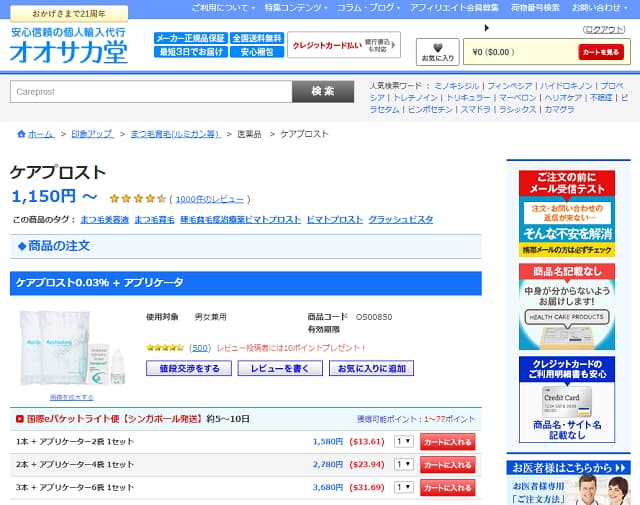Expand the 特集コンテンツ menu
Viewport: 640px width, 505px height.
pos(296,8)
